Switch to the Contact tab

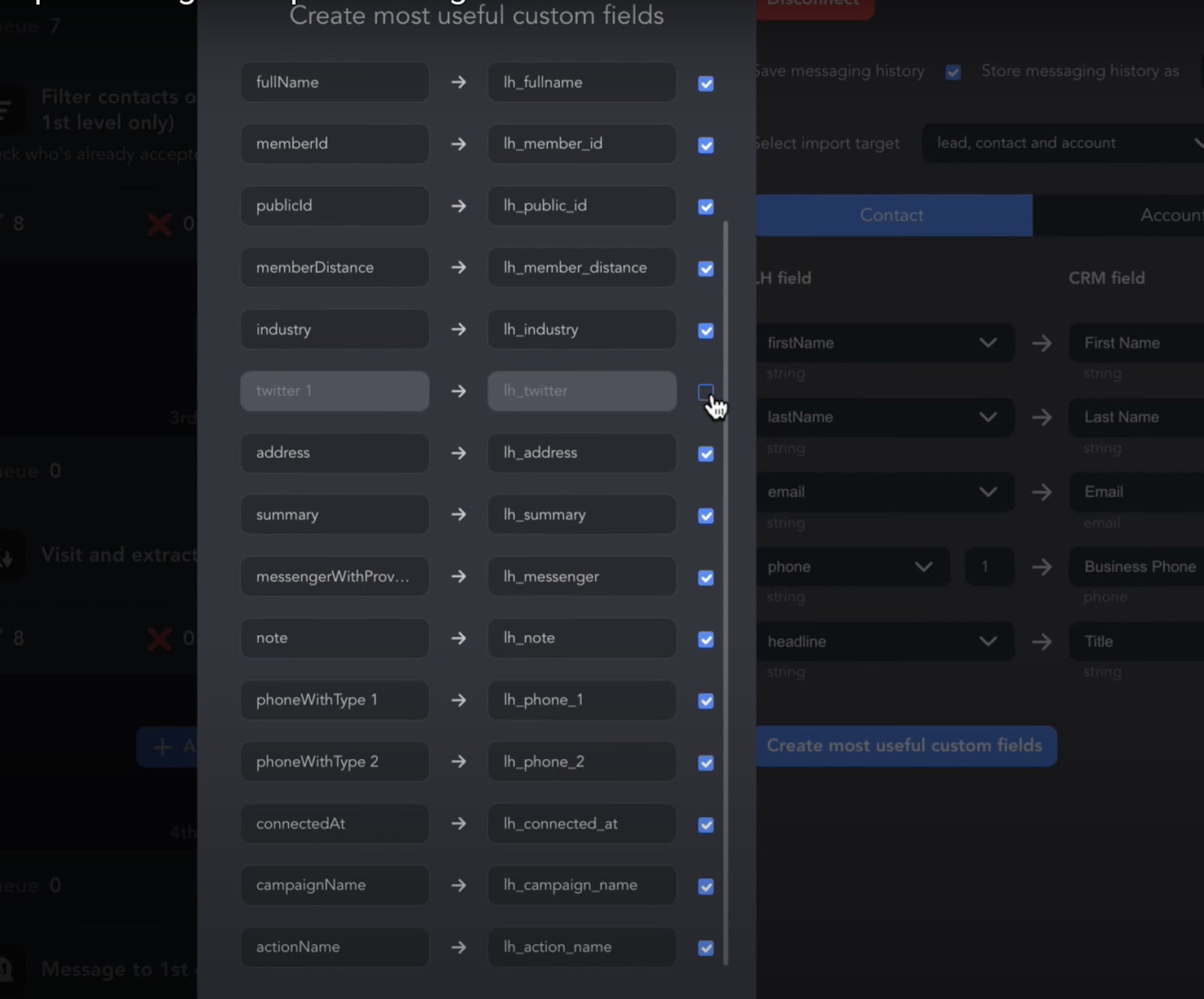click(x=892, y=215)
